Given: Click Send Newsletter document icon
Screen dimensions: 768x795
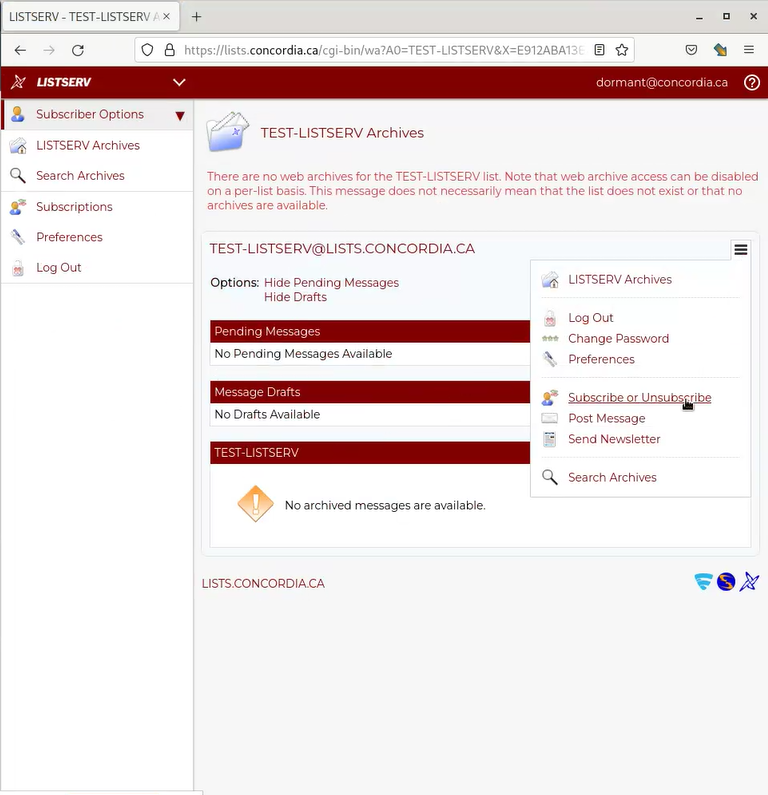Looking at the screenshot, I should click(x=550, y=439).
